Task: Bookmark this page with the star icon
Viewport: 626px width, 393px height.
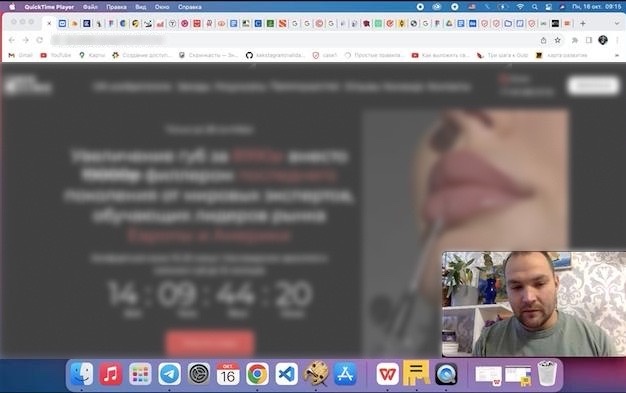Action: pos(558,40)
